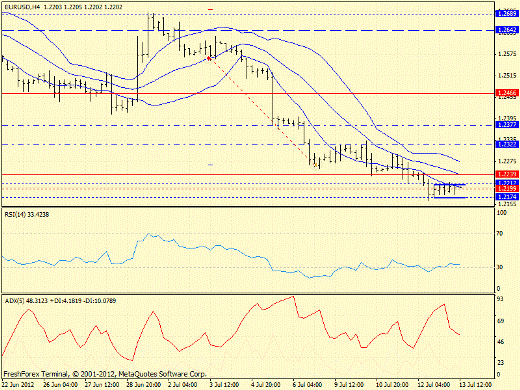Click the yellow X marker ending the red dashed line
Screen dimensions: 520x390
click(316, 165)
